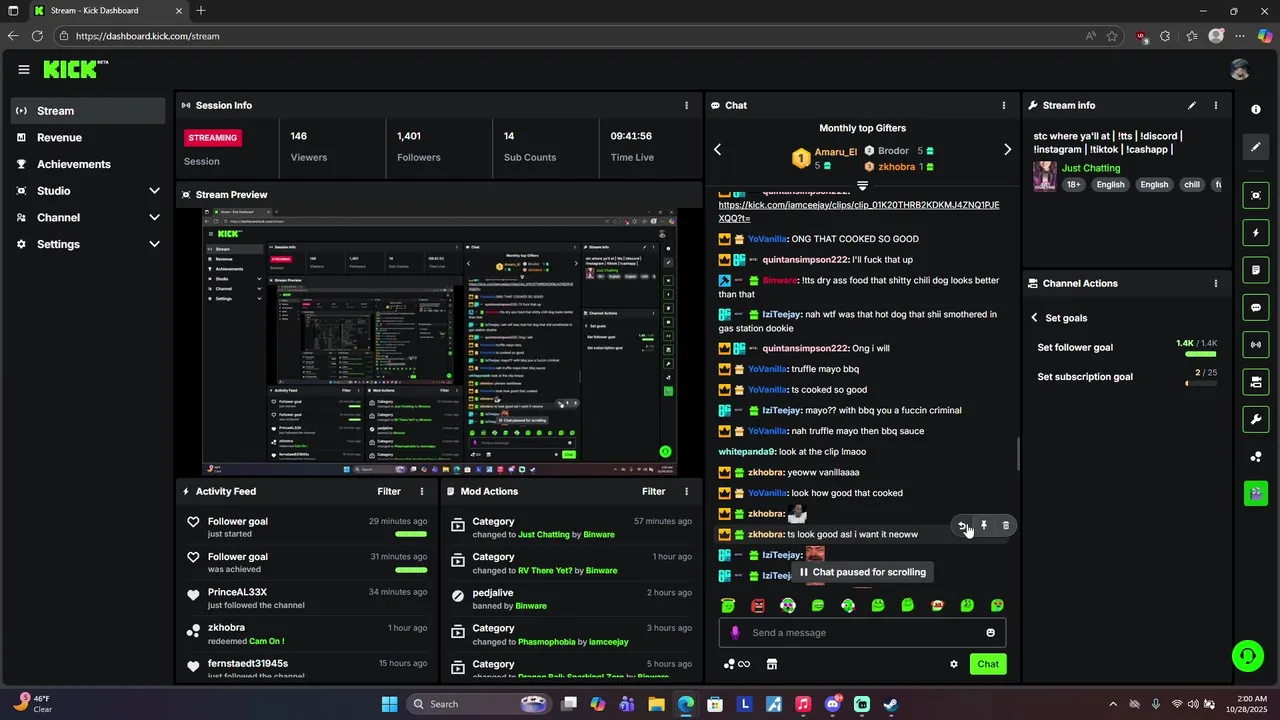Open Set subscription goal
1280x720 pixels.
point(1085,377)
